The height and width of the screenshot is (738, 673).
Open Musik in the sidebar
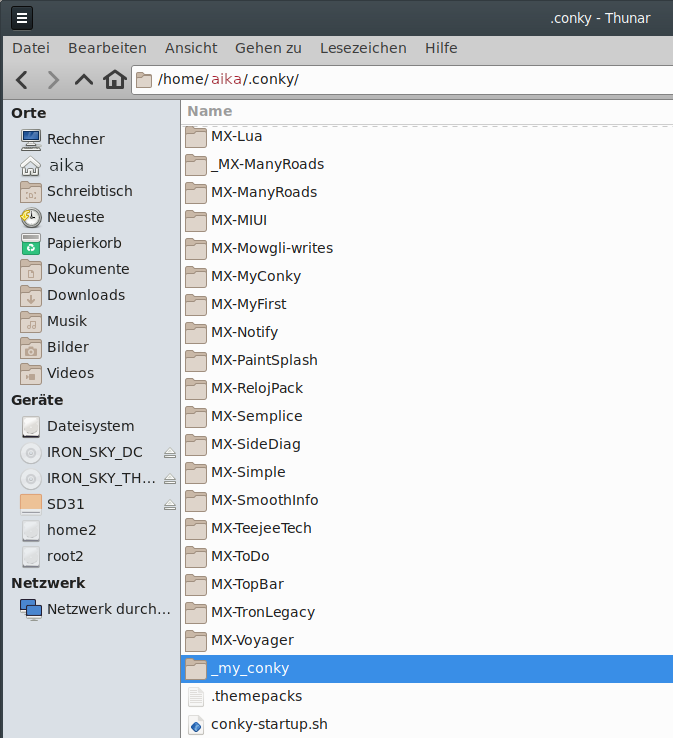pyautogui.click(x=54, y=321)
